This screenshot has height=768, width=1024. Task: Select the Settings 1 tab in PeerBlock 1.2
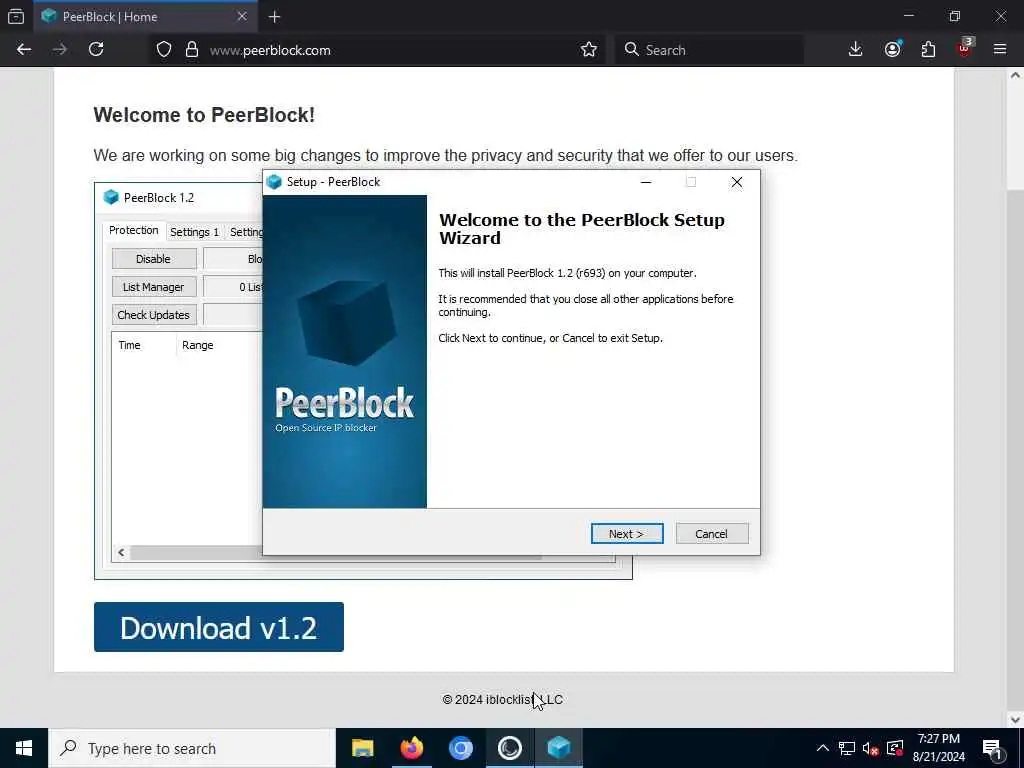194,232
